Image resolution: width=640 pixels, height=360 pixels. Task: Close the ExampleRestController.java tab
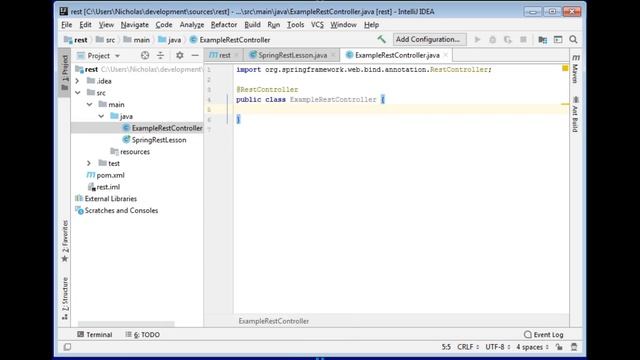point(446,55)
